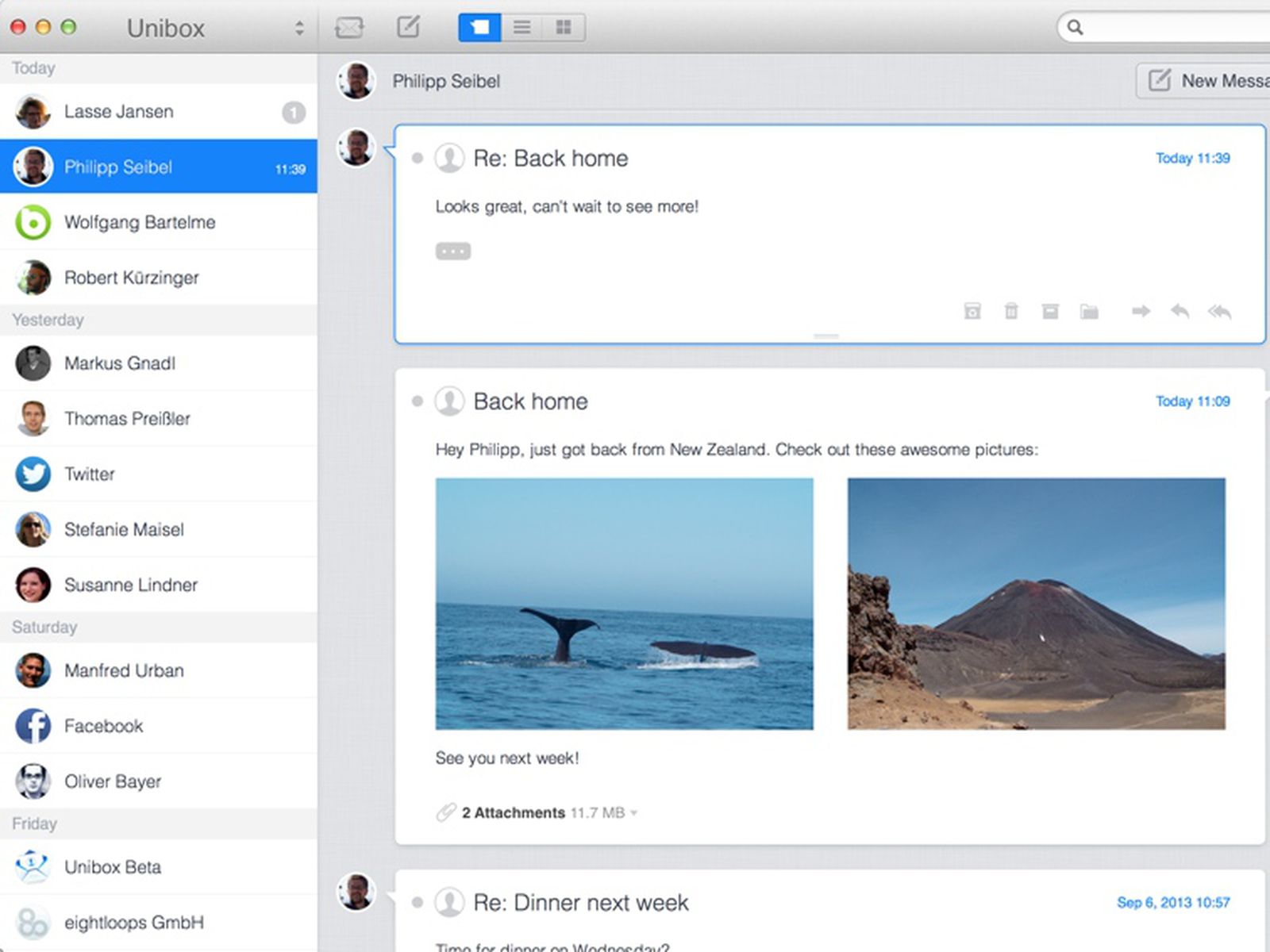
Task: Switch to the grid view mode button
Action: tap(564, 28)
